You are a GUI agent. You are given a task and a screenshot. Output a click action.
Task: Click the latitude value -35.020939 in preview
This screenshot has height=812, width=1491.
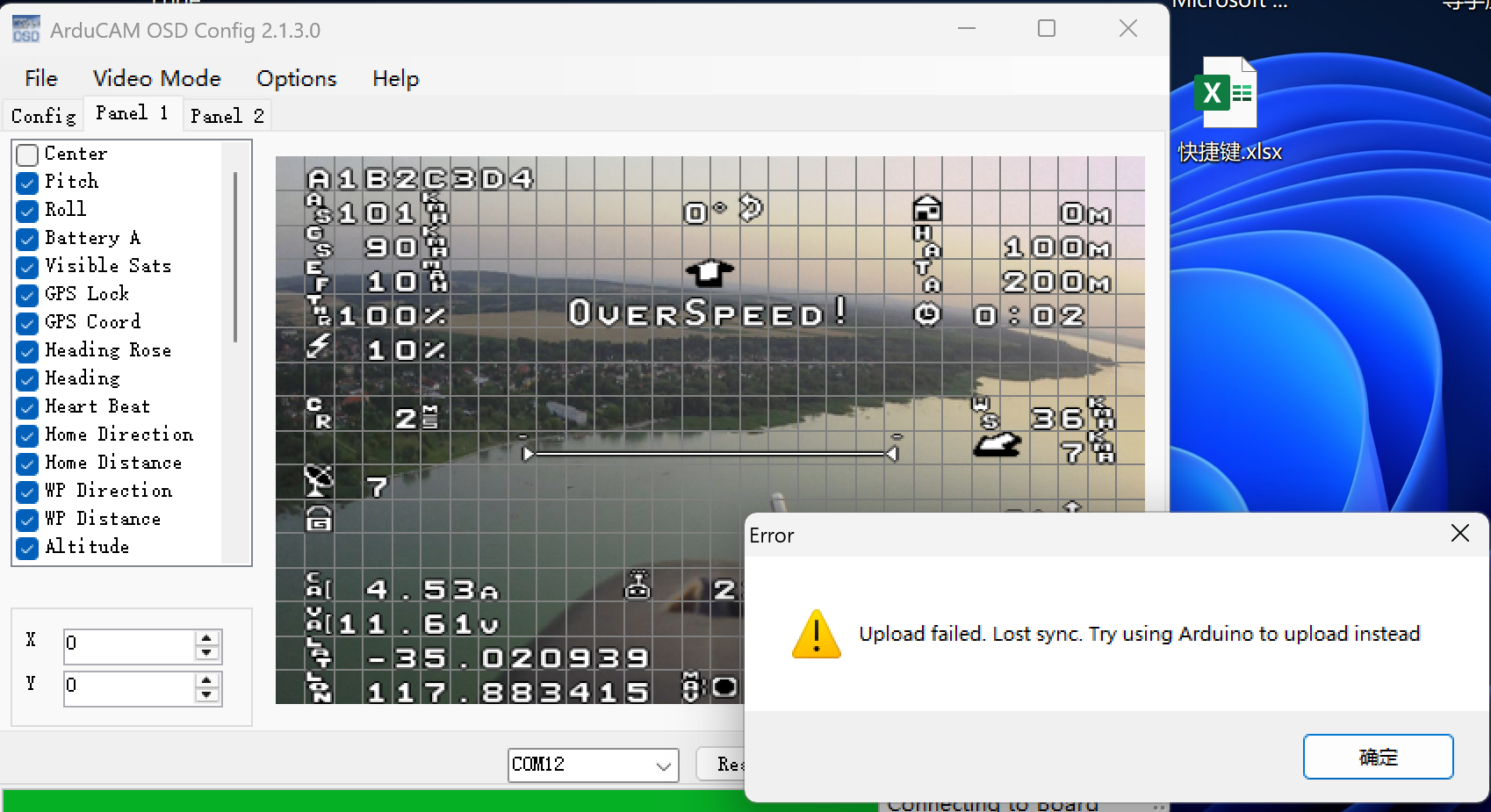point(508,658)
